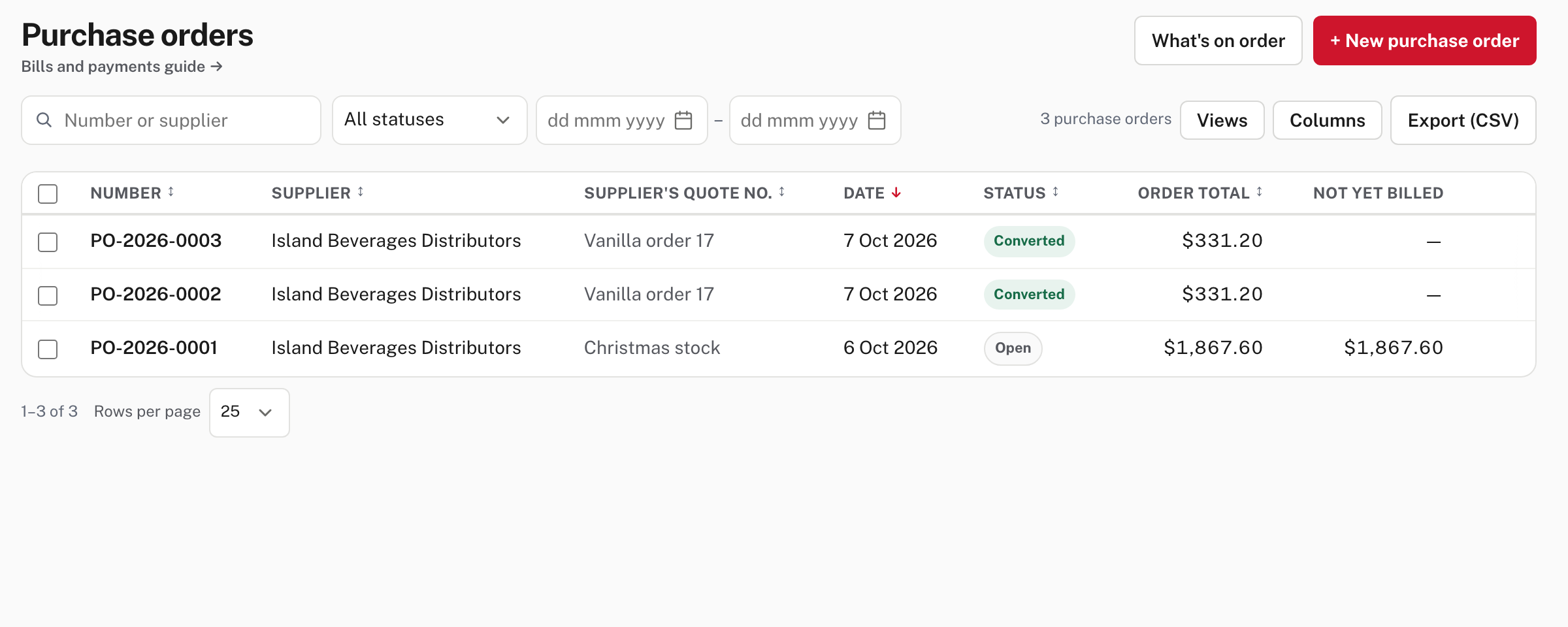
Task: Click the 6 Oct 2026 date cell
Action: point(890,348)
